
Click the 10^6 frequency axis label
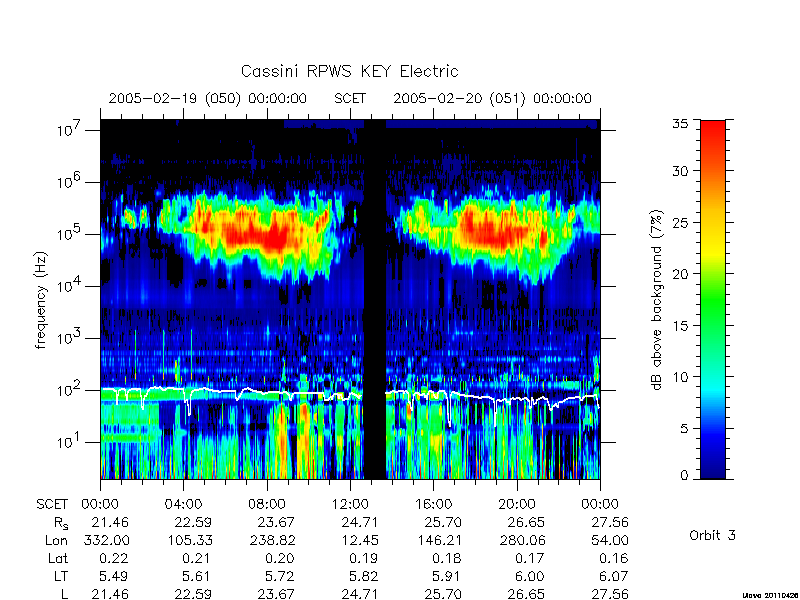69,182
